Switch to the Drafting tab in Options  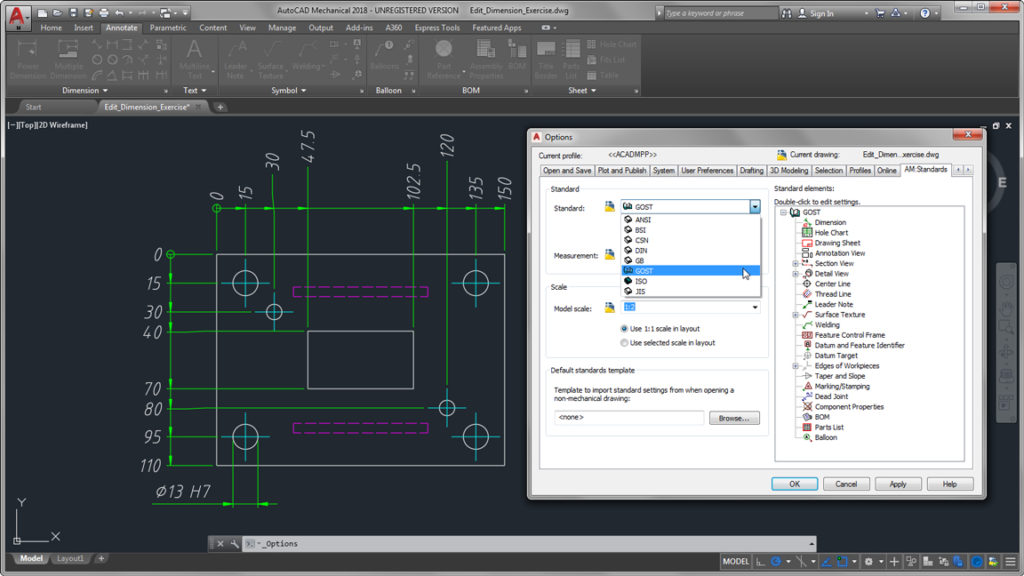coord(751,171)
